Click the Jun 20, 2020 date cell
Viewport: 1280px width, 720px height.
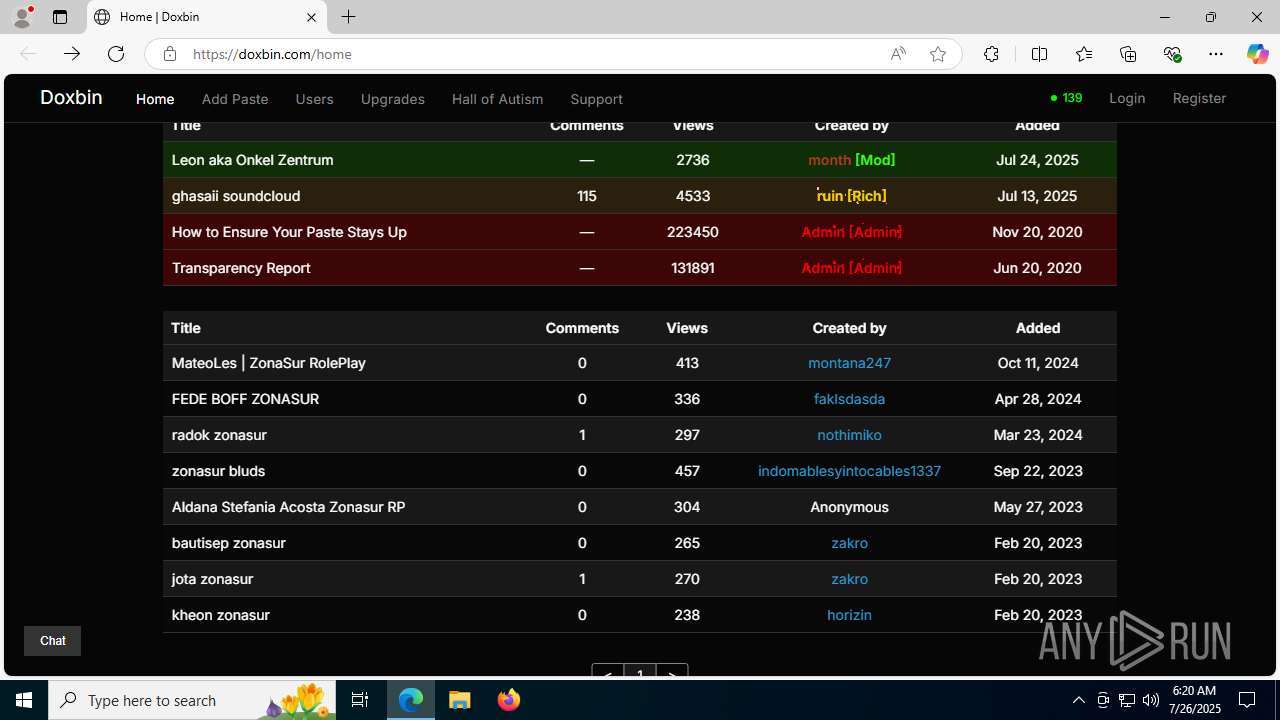click(1037, 268)
